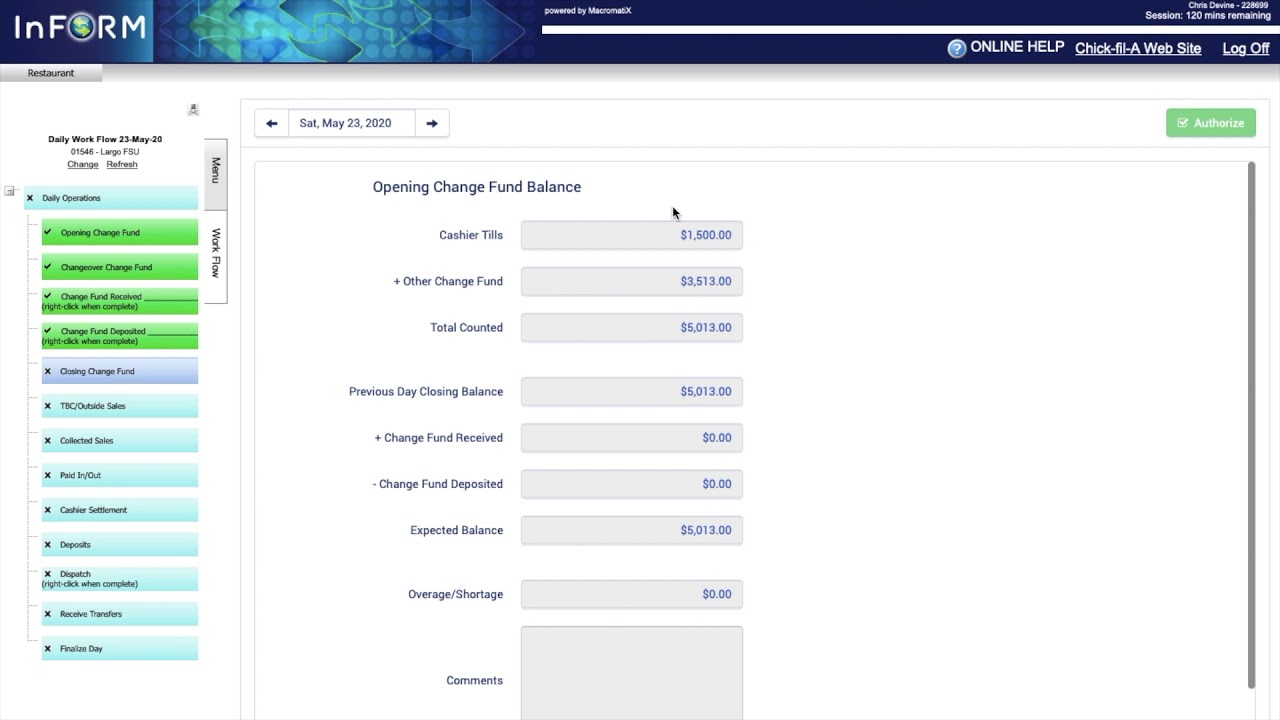Screen dimensions: 1280x720
Task: Click the + Change Fund Received field
Action: [632, 437]
